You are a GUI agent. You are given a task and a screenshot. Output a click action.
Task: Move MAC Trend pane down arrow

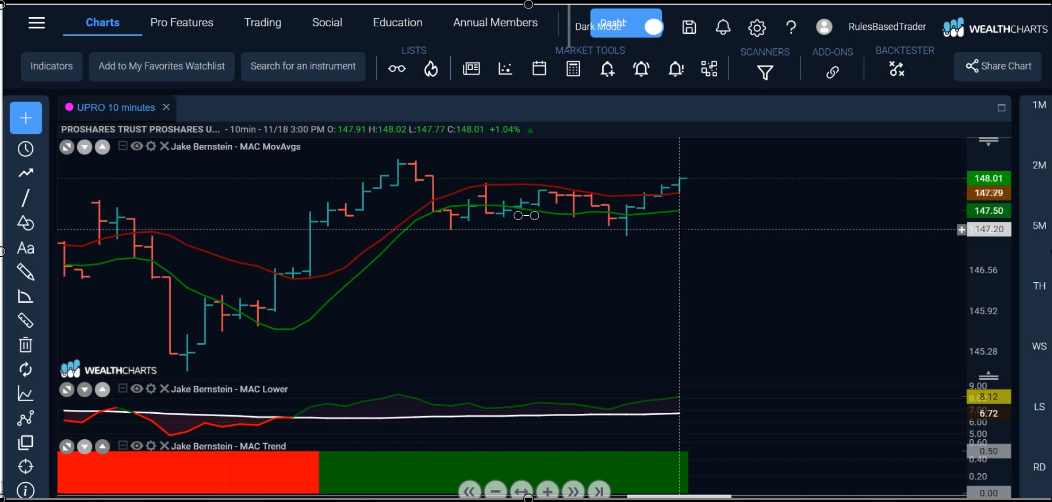[84, 446]
